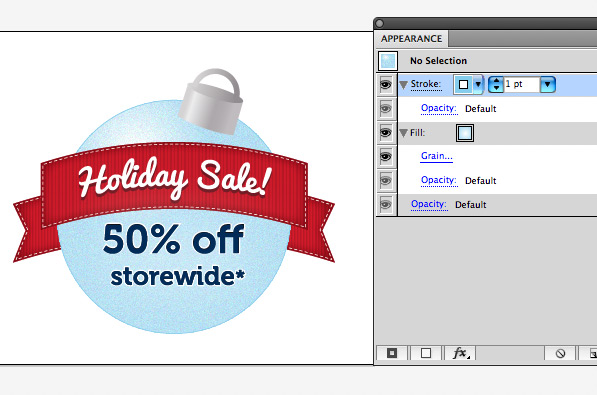Click the Add New Fill icon
The width and height of the screenshot is (597, 395).
(426, 353)
